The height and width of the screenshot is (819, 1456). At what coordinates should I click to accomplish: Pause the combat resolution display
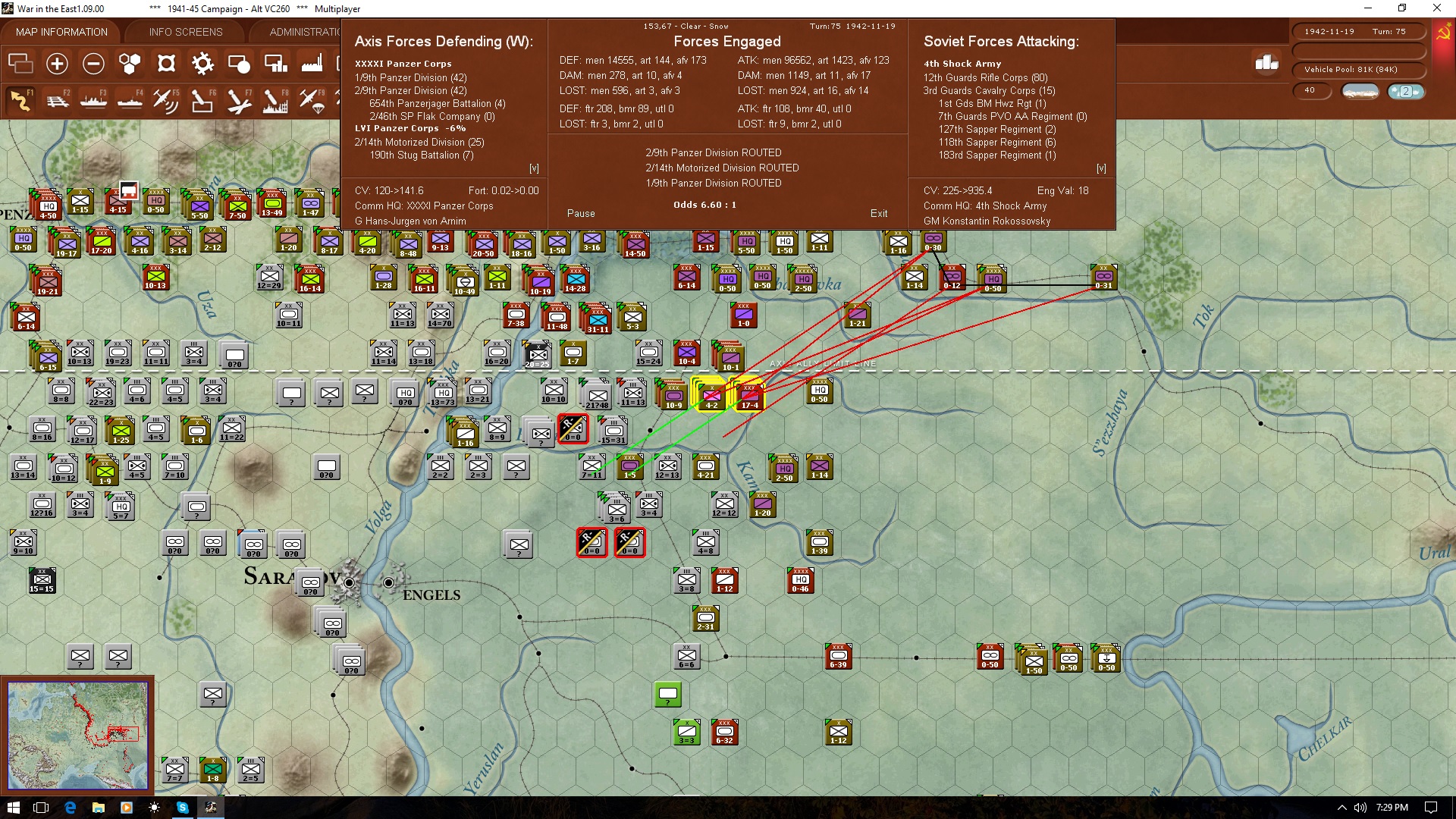pos(581,214)
